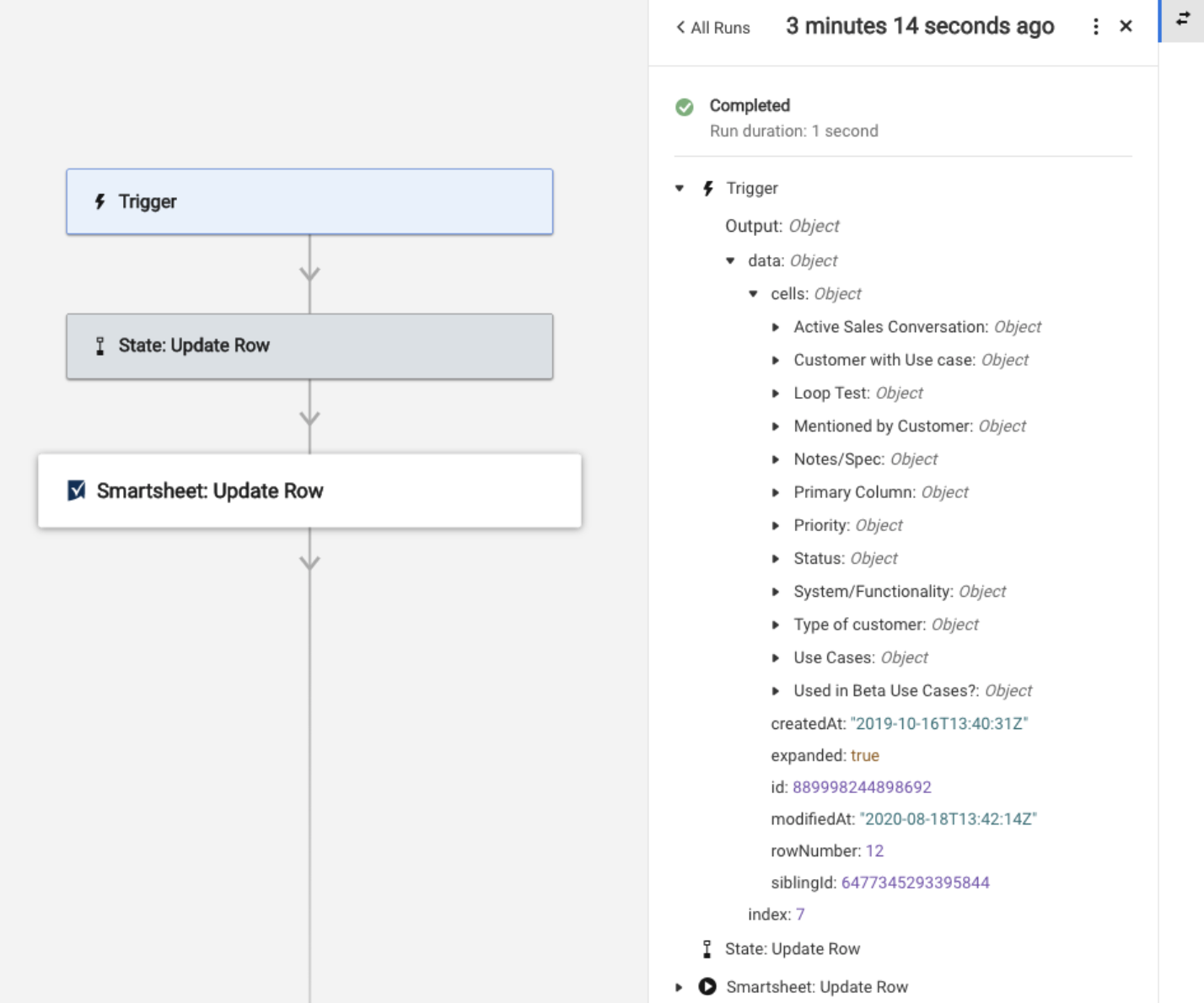Click the Output: Object line
This screenshot has height=1003, width=1204.
782,226
